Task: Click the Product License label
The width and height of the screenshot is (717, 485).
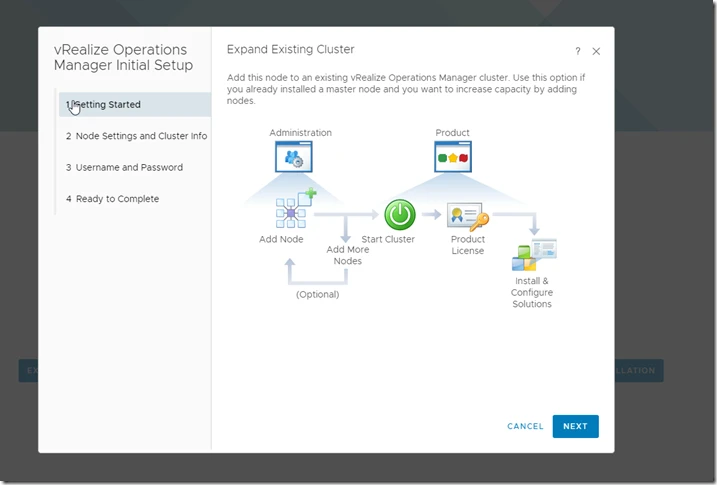Action: 467,245
